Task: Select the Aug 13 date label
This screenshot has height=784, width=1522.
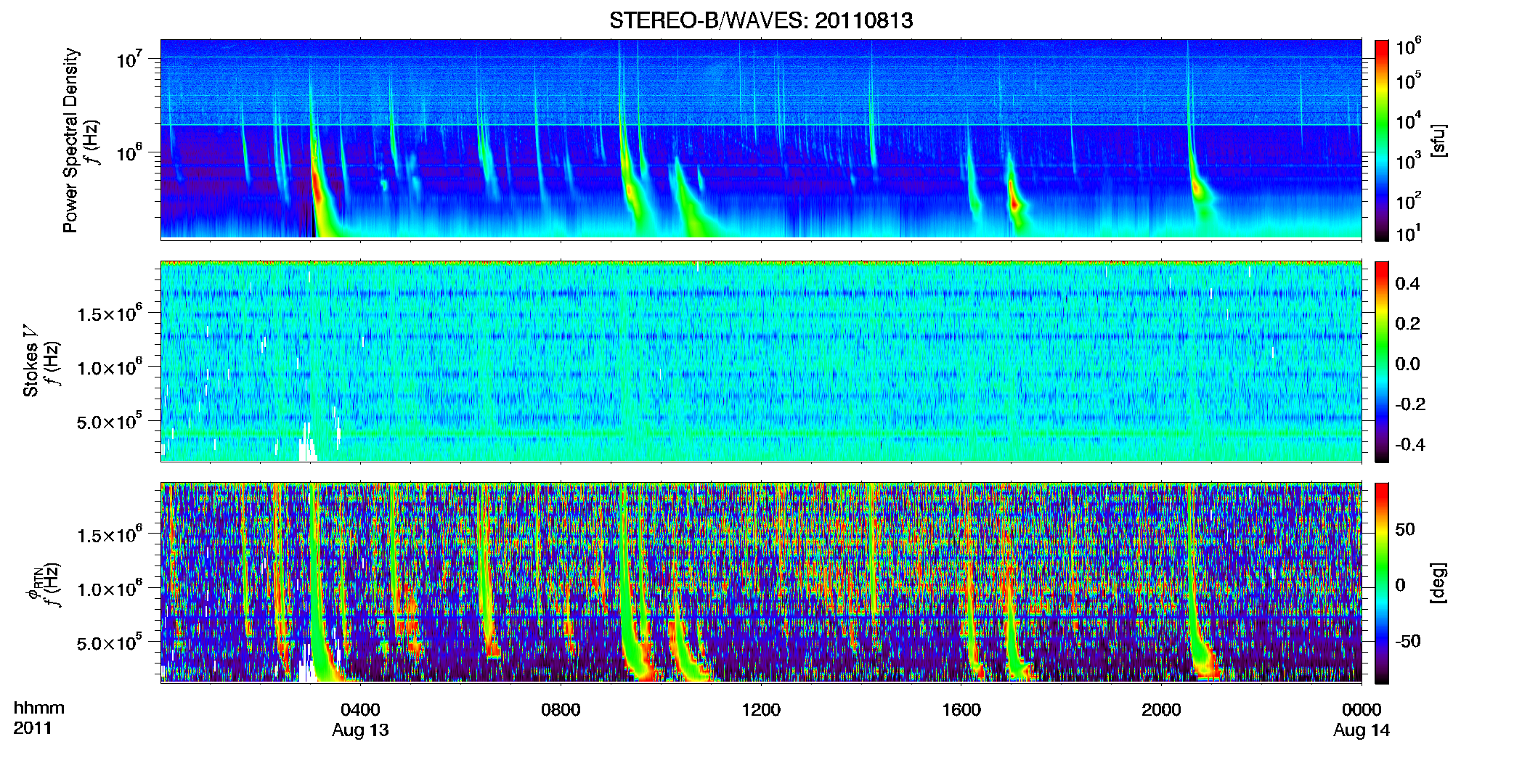Action: [360, 730]
